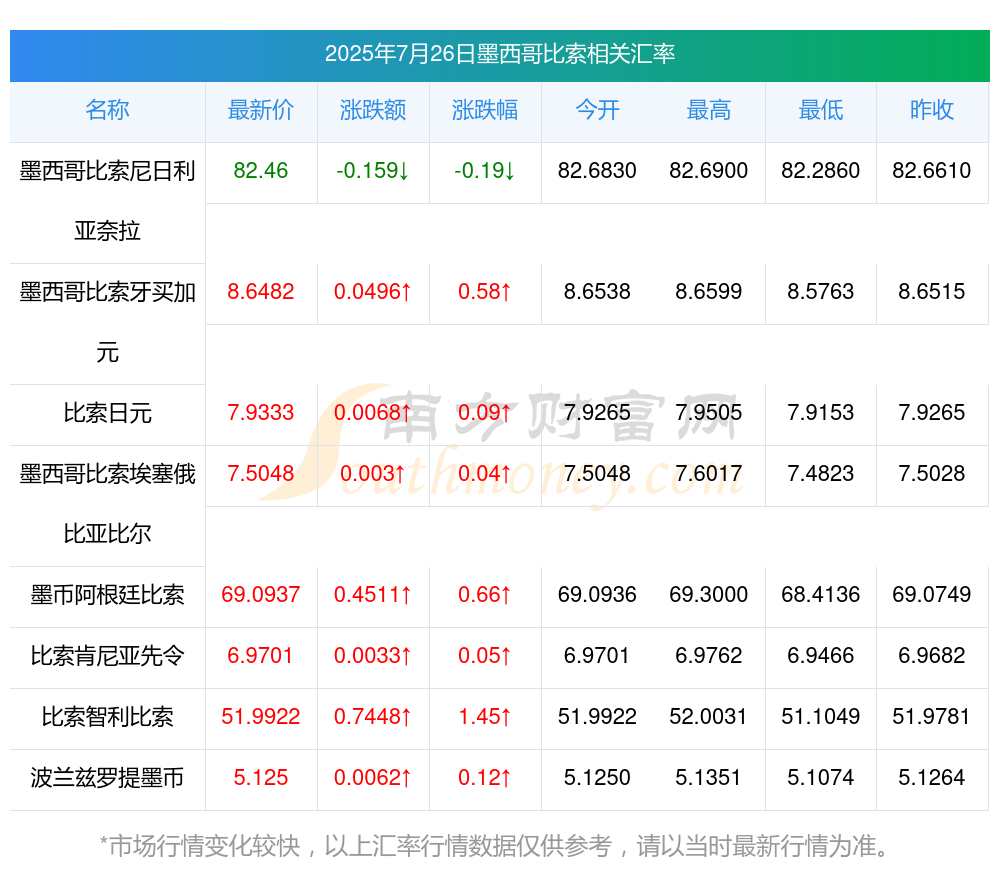Select the row name 墨西哥比索尼日利亚奈拉
Screen dimensions: 1000x877
pos(107,201)
